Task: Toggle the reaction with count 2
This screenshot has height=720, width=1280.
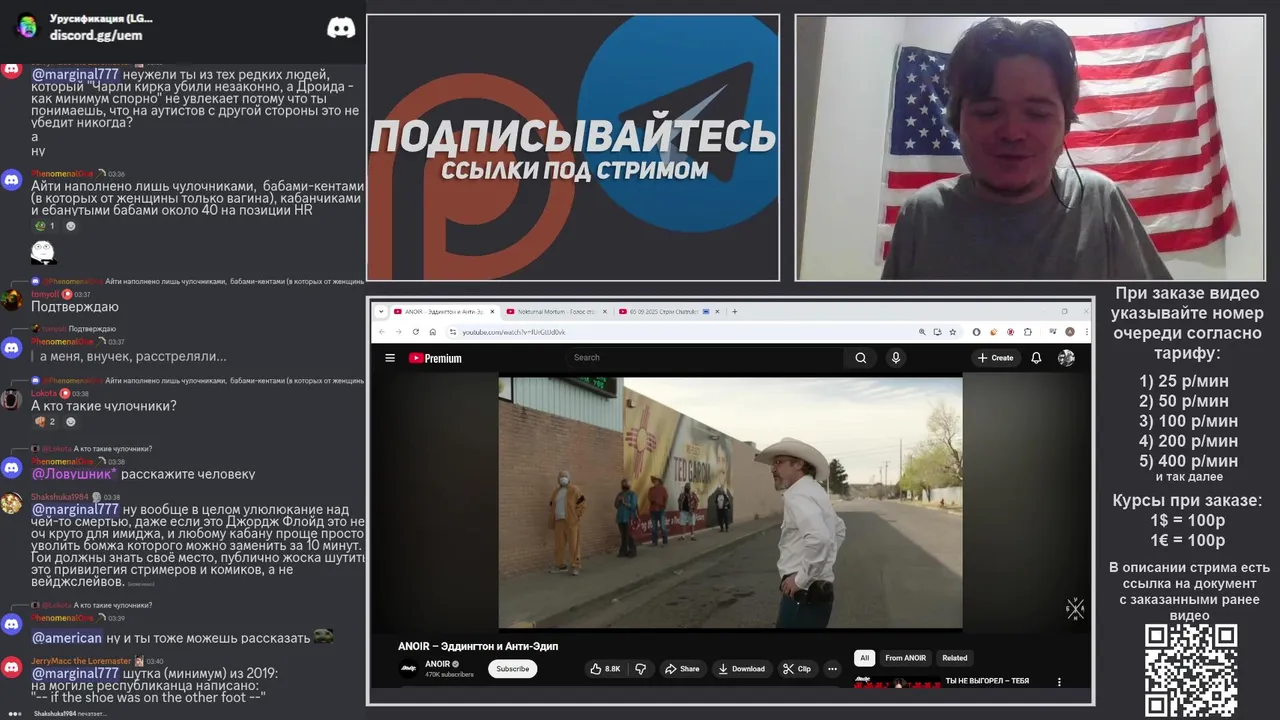Action: point(45,422)
